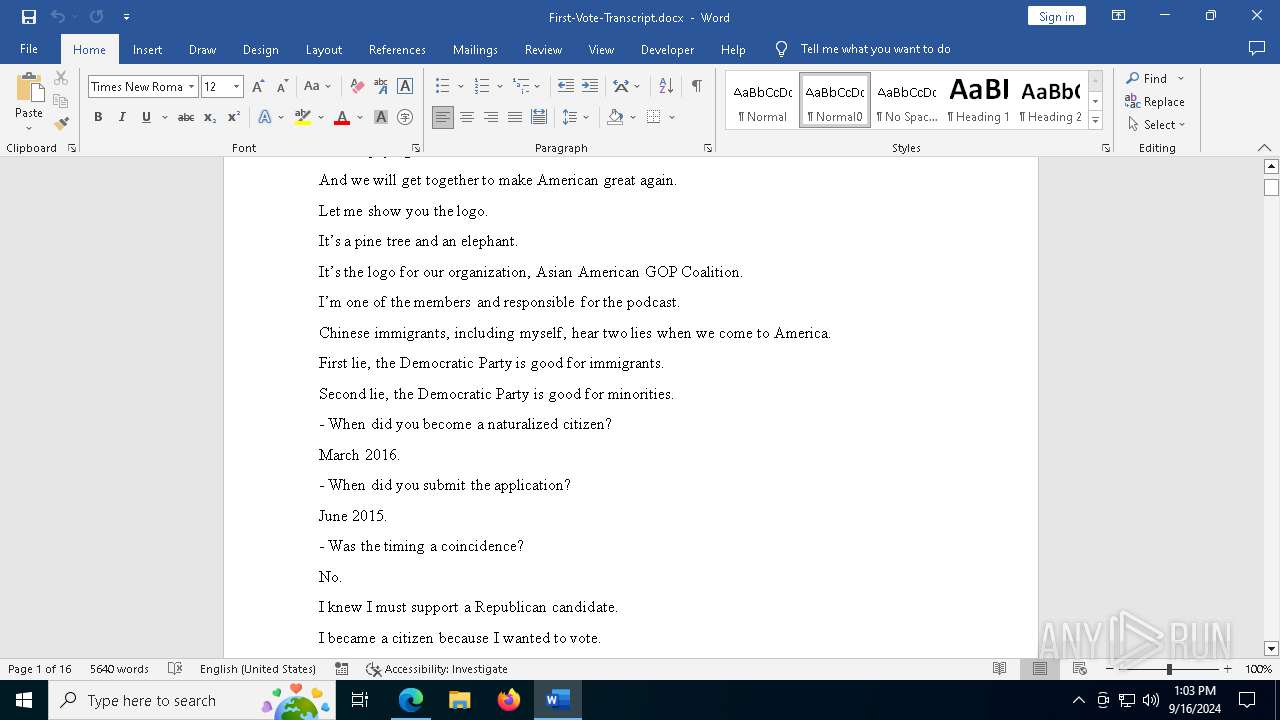
Task: Click the Shrink Font icon
Action: pyautogui.click(x=282, y=87)
